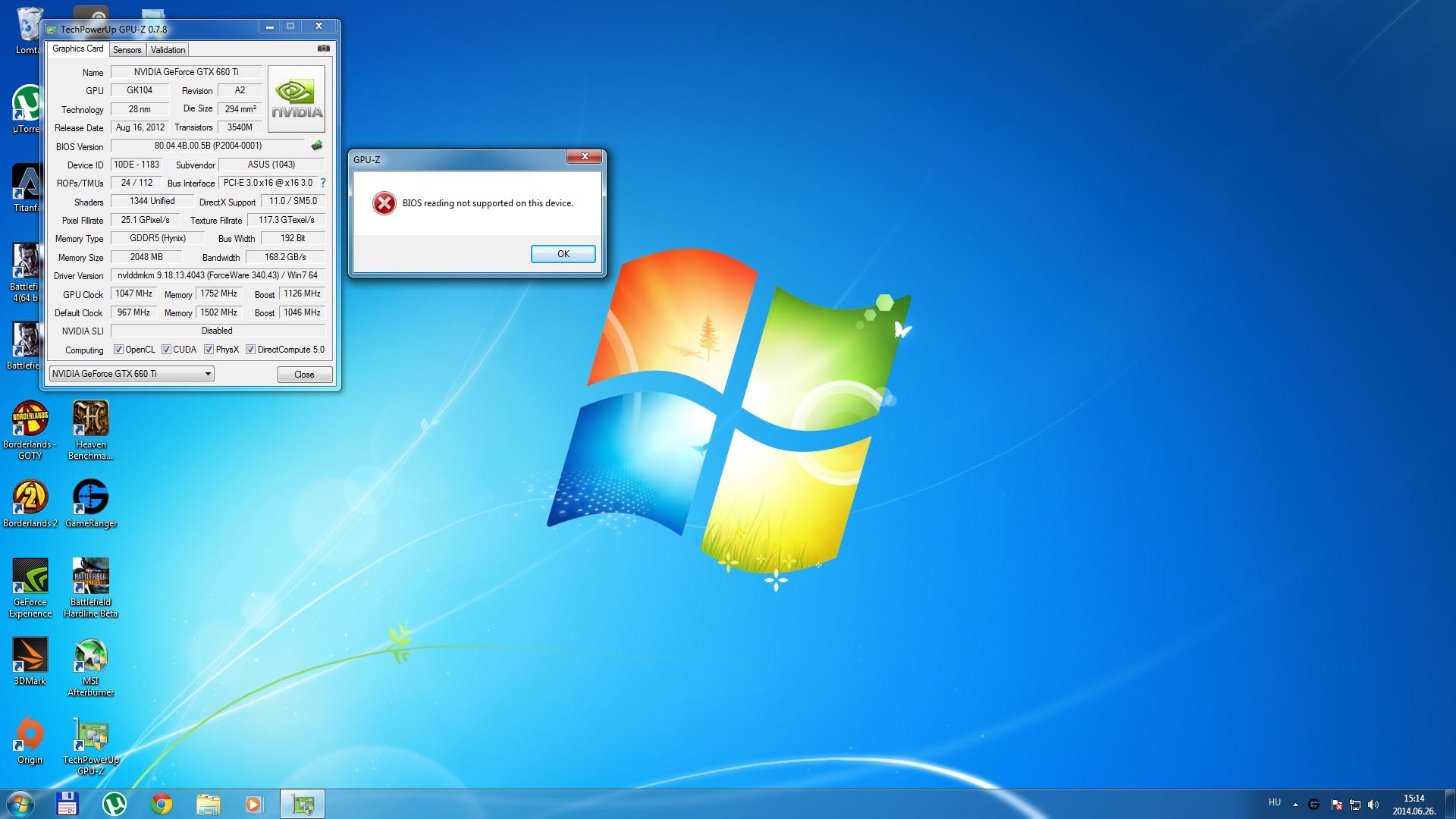Open the GameRanger desktop icon
The image size is (1456, 819).
point(91,504)
